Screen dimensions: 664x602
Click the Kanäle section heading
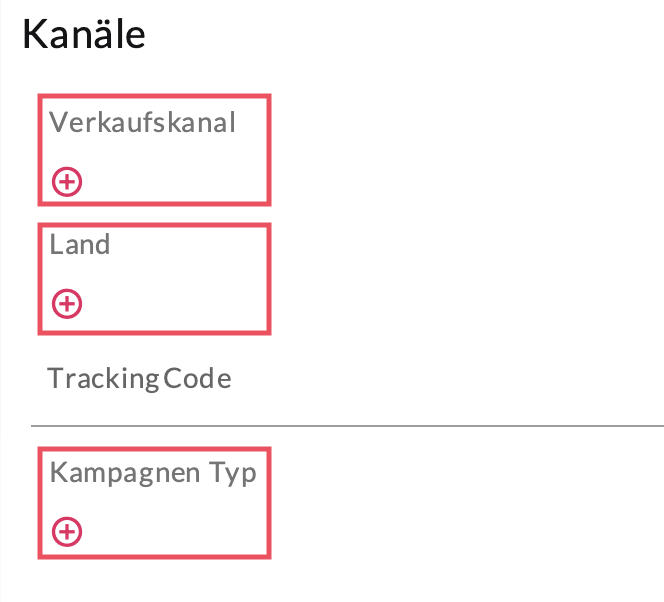click(84, 36)
